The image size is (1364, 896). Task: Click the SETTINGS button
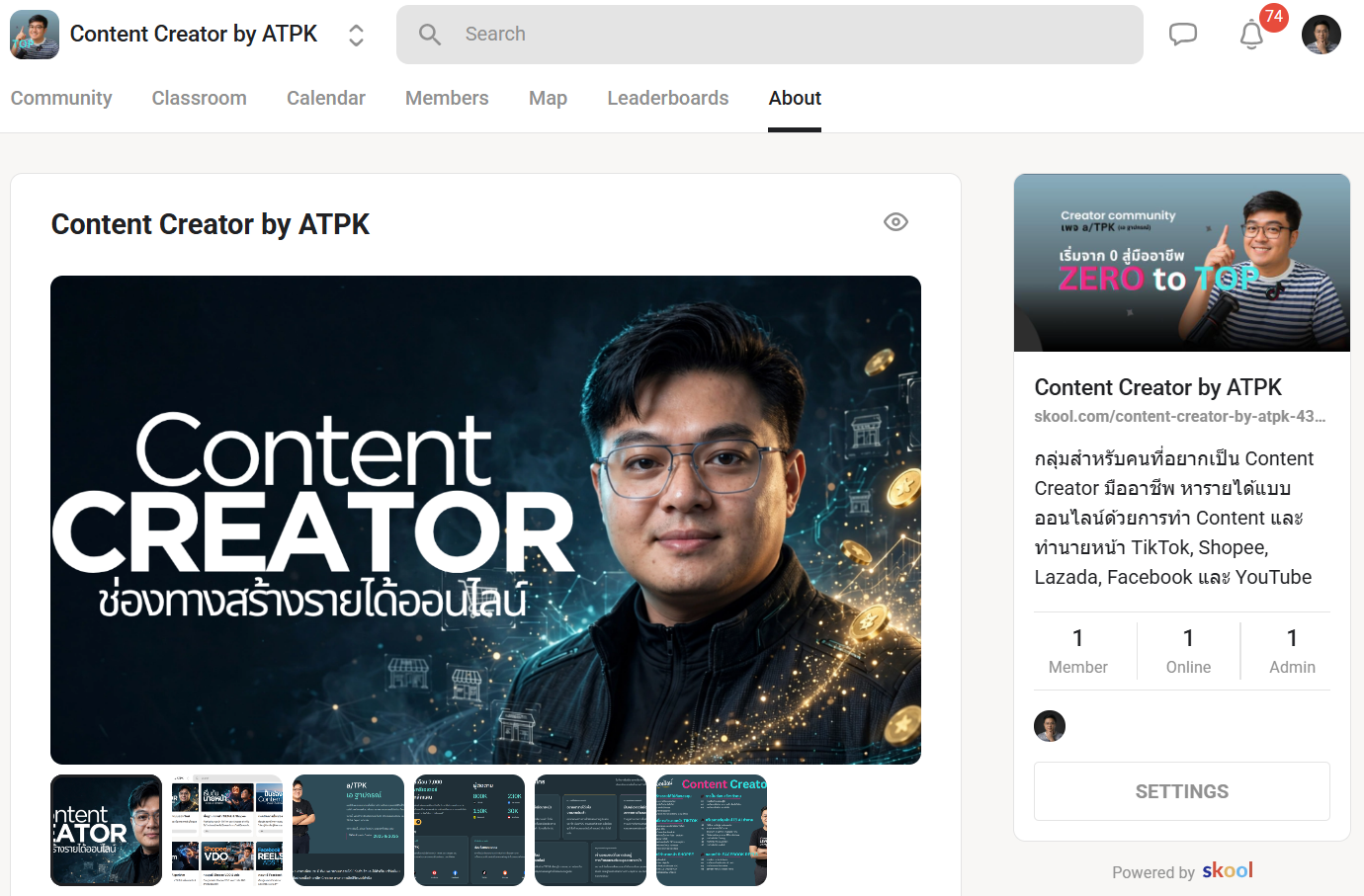pos(1182,791)
